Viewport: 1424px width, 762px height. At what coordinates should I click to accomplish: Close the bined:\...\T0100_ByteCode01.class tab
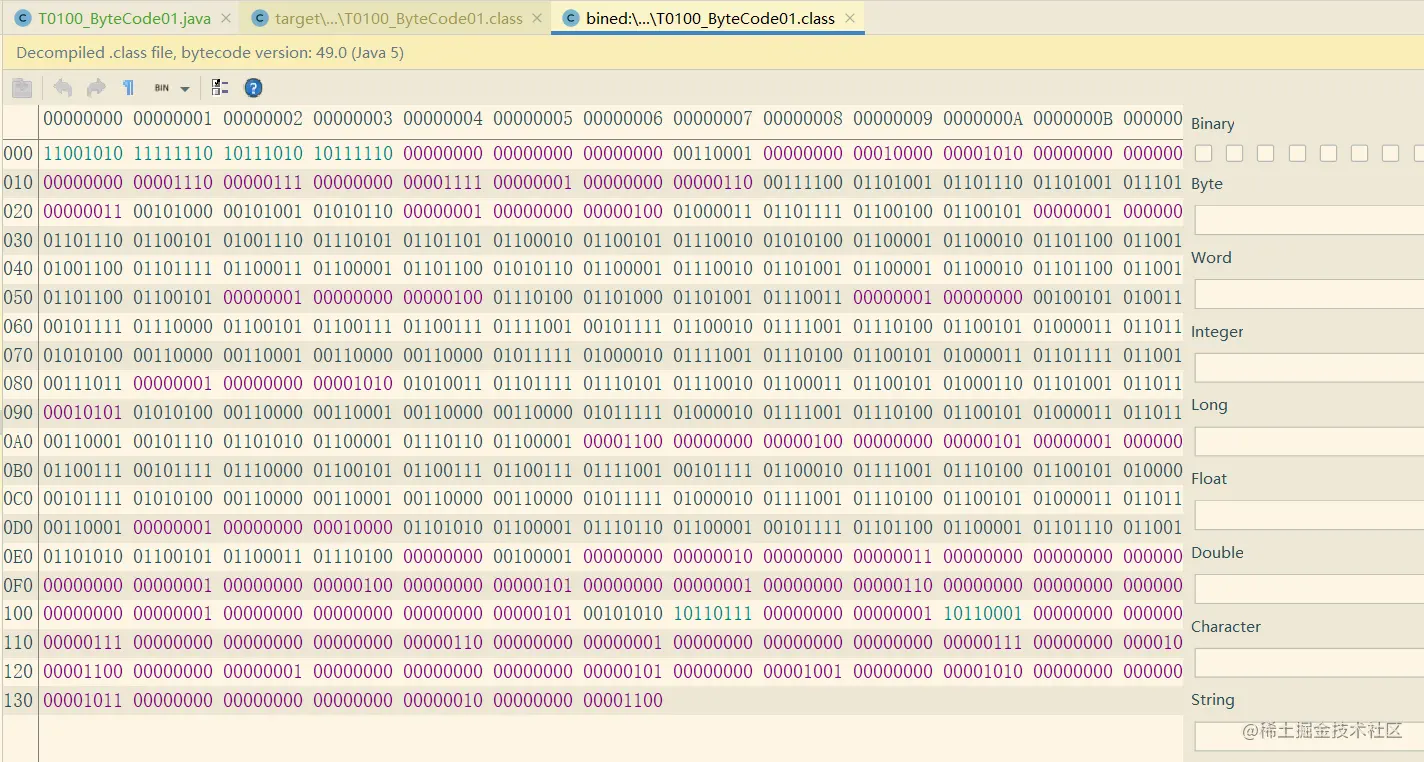point(850,18)
